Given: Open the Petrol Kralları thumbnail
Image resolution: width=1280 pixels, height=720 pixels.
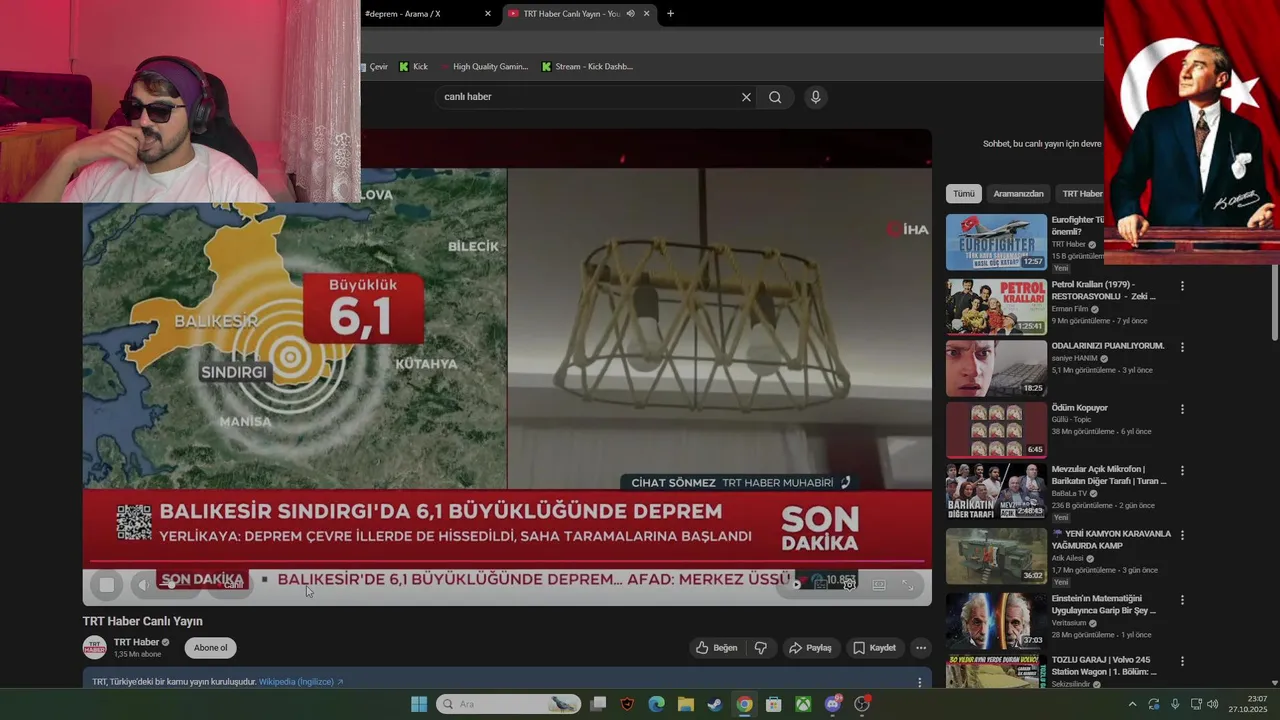Looking at the screenshot, I should coord(996,306).
